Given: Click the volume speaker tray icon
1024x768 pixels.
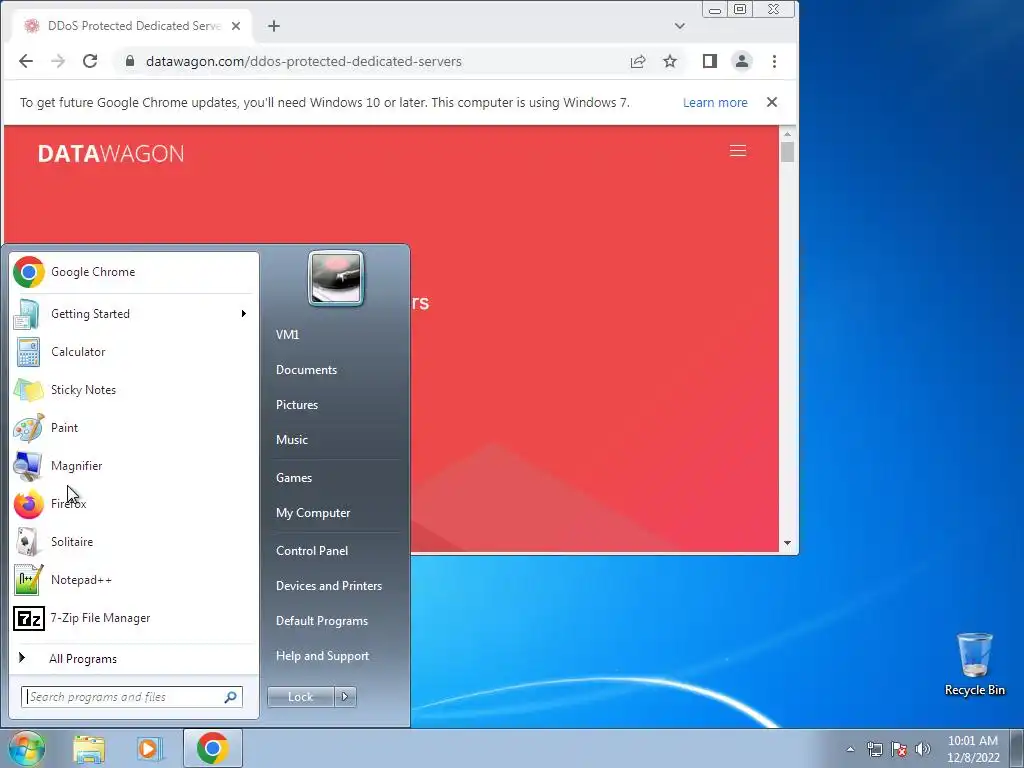Looking at the screenshot, I should point(923,749).
